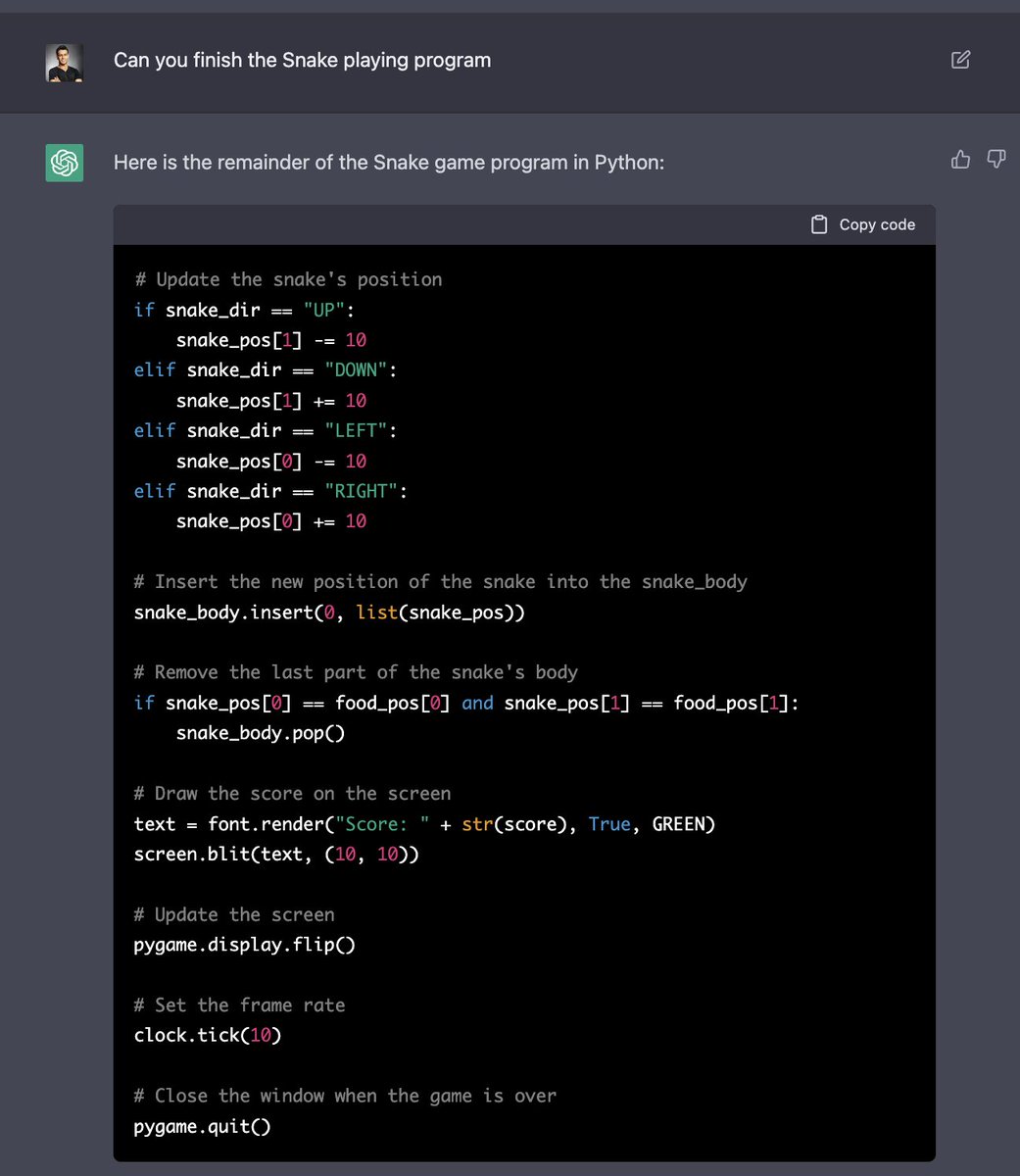Click the clock.tick(10) line
Image resolution: width=1020 pixels, height=1176 pixels.
[207, 1035]
